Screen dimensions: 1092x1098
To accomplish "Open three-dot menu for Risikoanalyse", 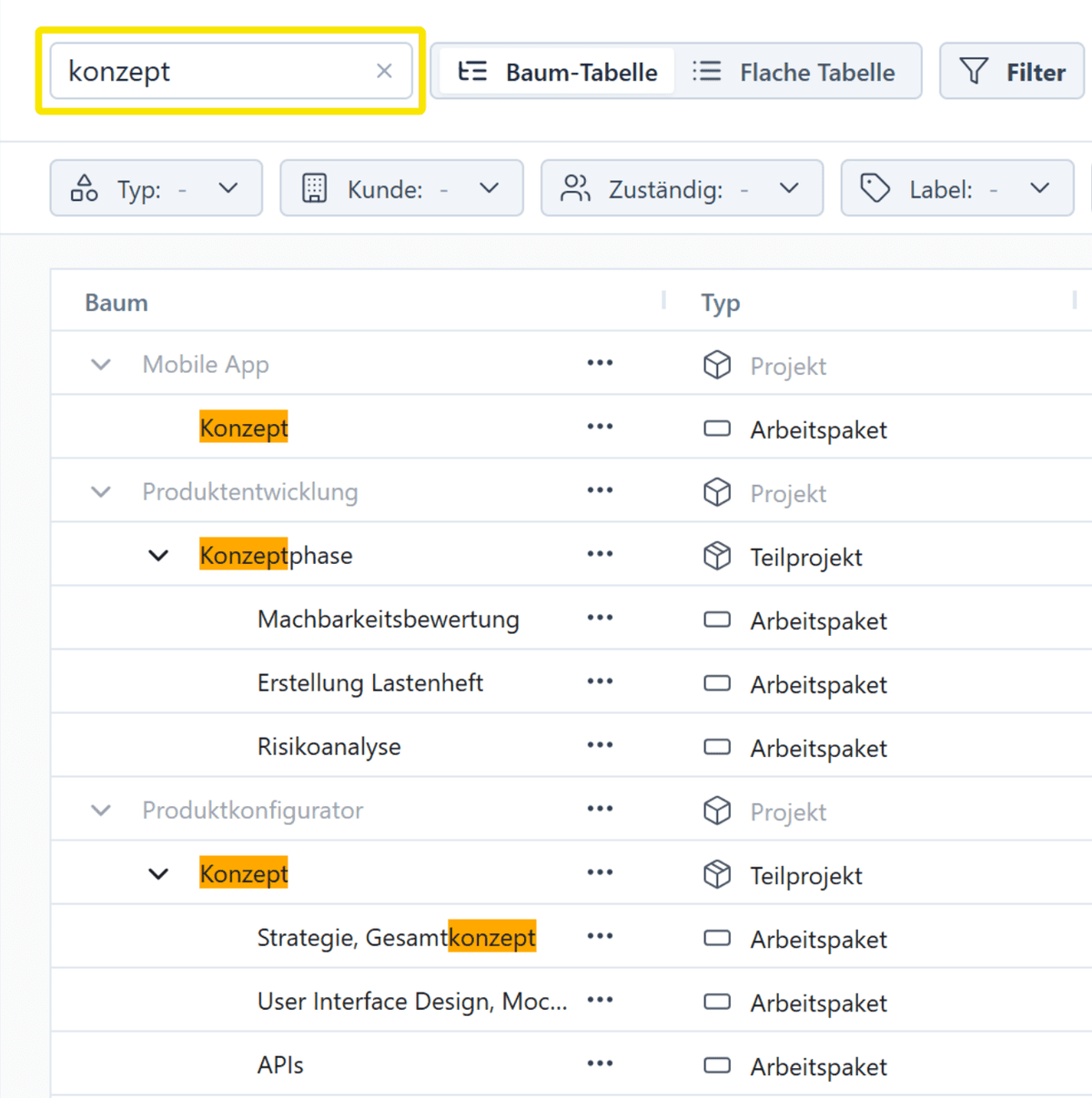I will click(x=600, y=745).
